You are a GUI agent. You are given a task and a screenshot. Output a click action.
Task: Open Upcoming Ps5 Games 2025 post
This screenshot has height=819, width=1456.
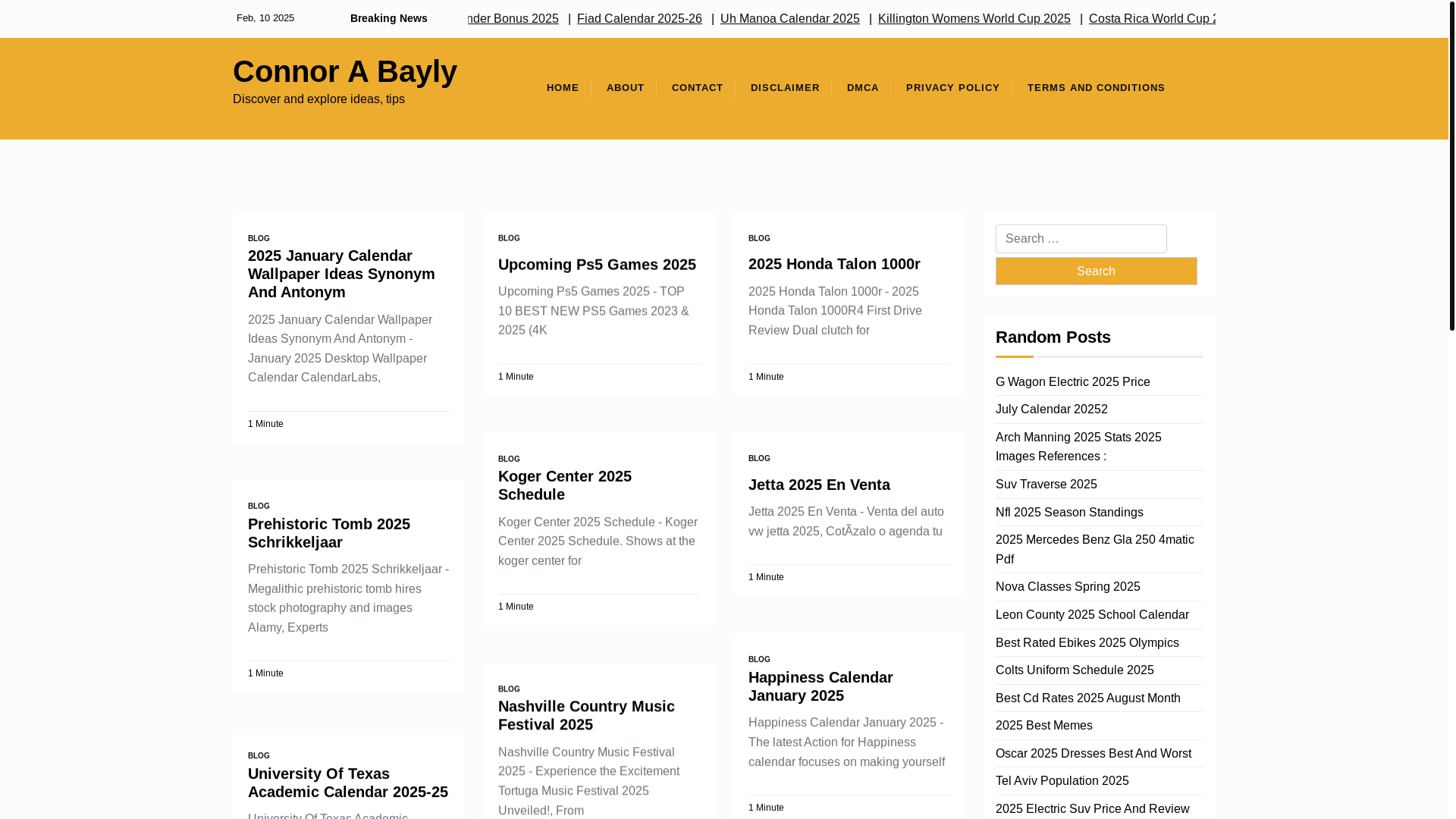597,265
